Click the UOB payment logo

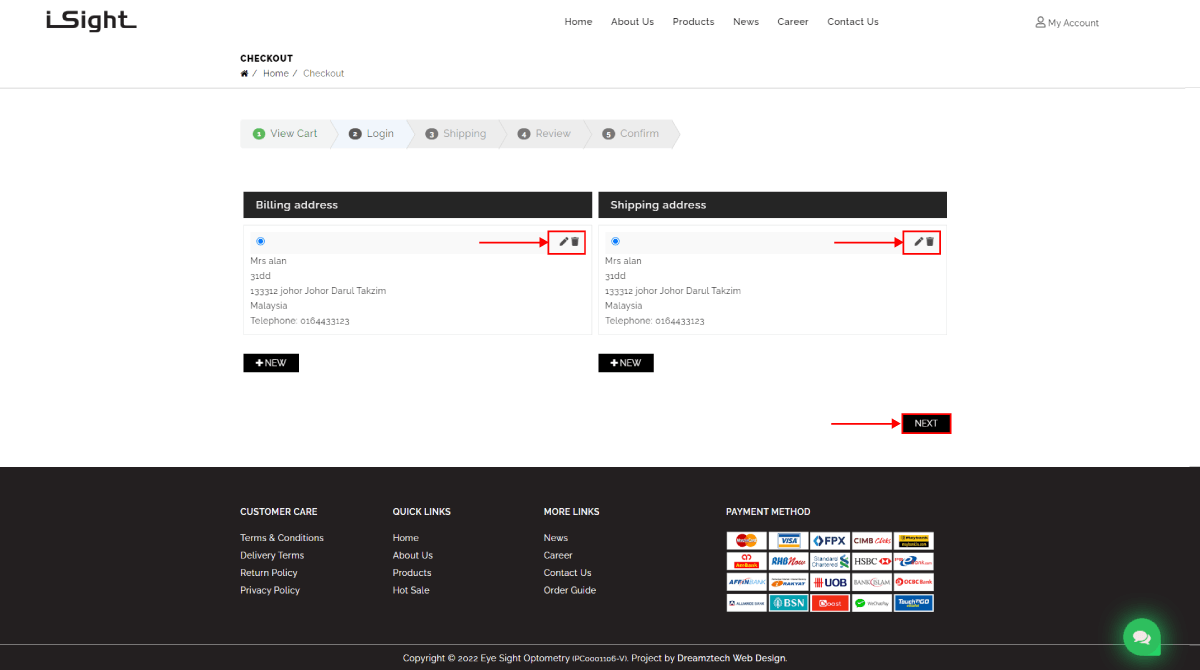830,582
